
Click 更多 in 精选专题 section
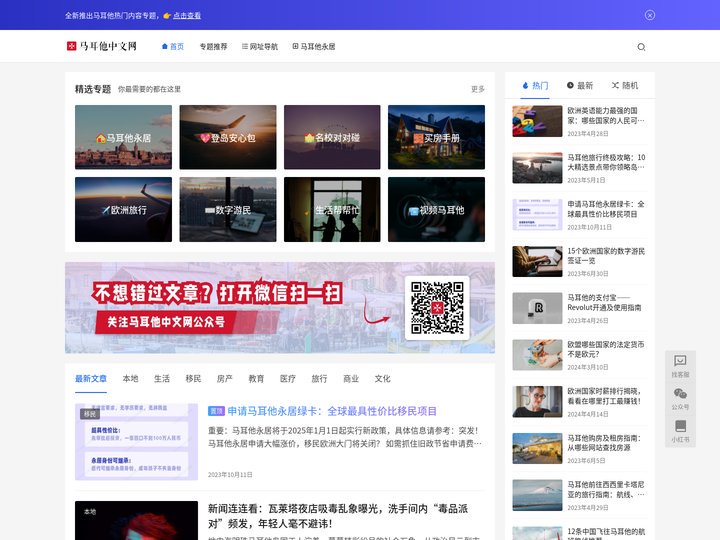478,89
